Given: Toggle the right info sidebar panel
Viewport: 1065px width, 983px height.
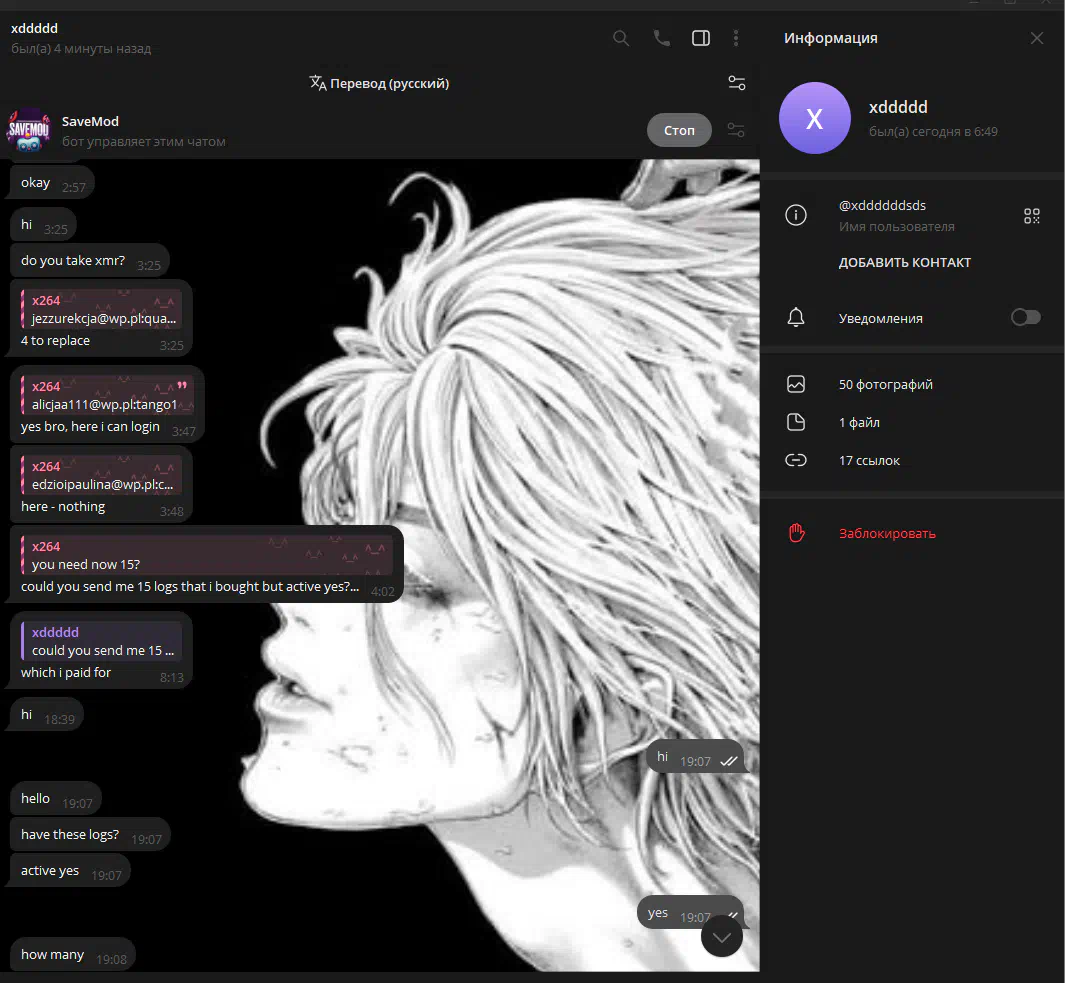Looking at the screenshot, I should pyautogui.click(x=701, y=38).
